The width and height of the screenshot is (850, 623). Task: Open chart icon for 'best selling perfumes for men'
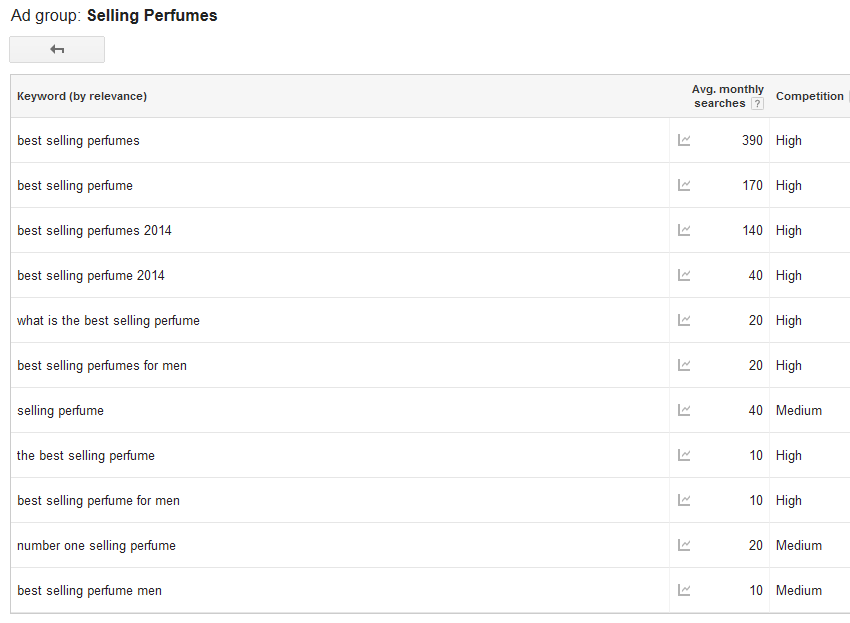click(x=684, y=366)
